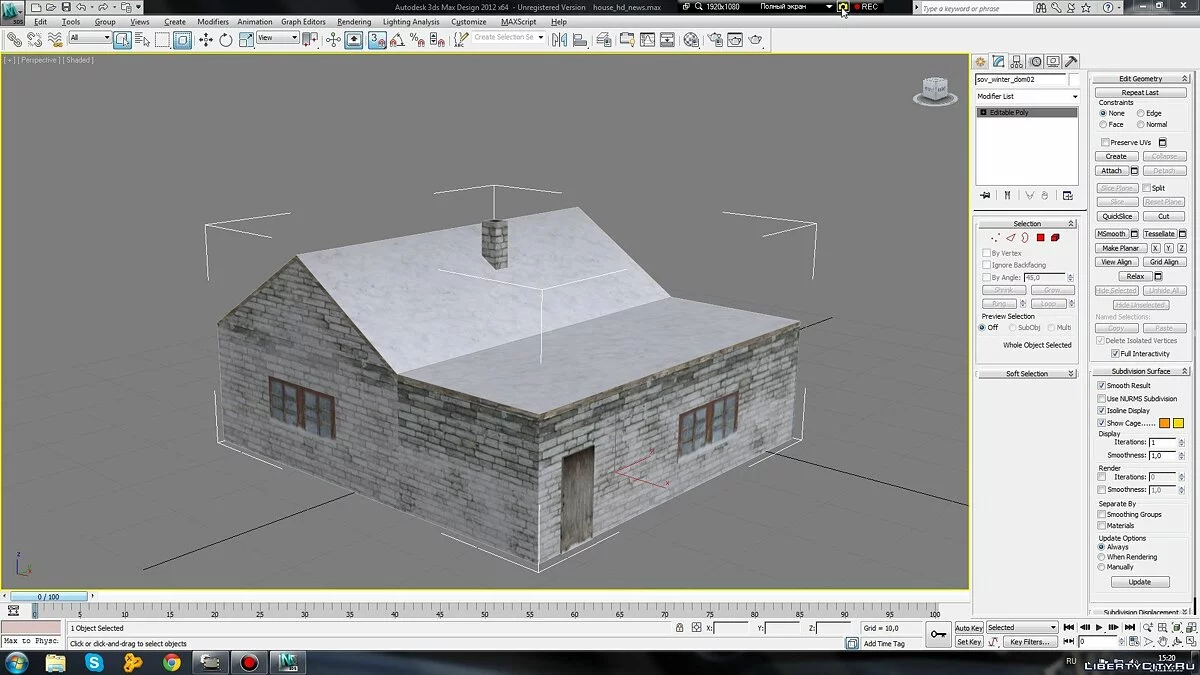Open the Rendering menu
Screen dimensions: 1200x675
(354, 21)
